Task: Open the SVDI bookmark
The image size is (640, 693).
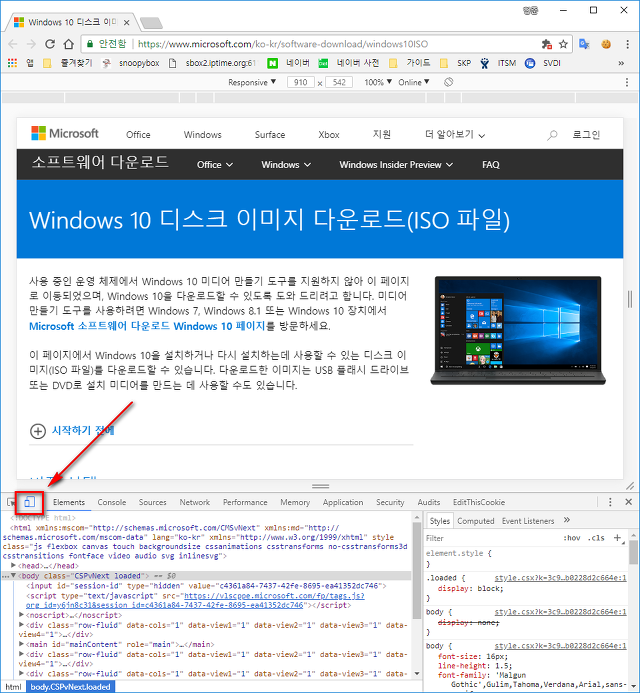Action: [x=543, y=63]
